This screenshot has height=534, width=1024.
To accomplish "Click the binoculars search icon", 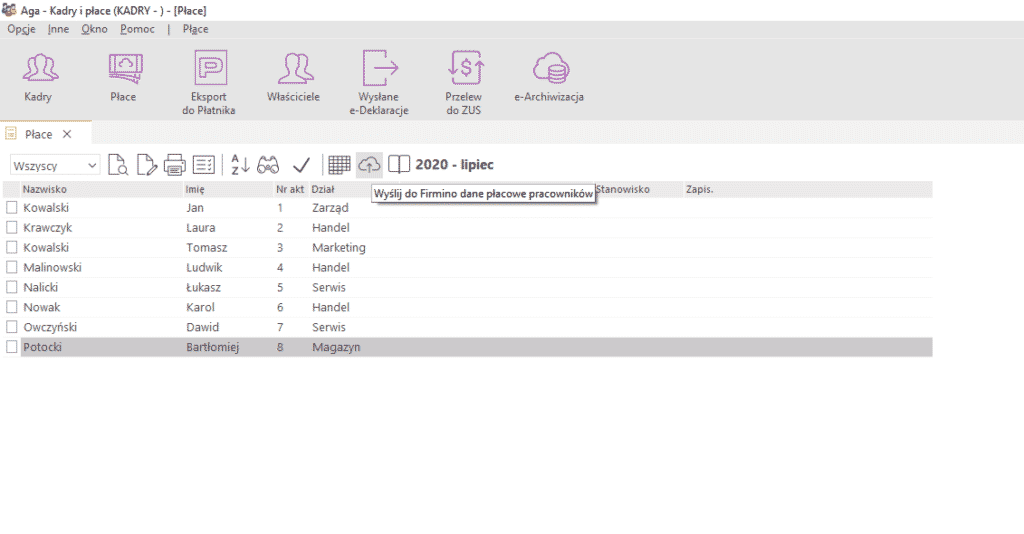I will click(x=268, y=165).
